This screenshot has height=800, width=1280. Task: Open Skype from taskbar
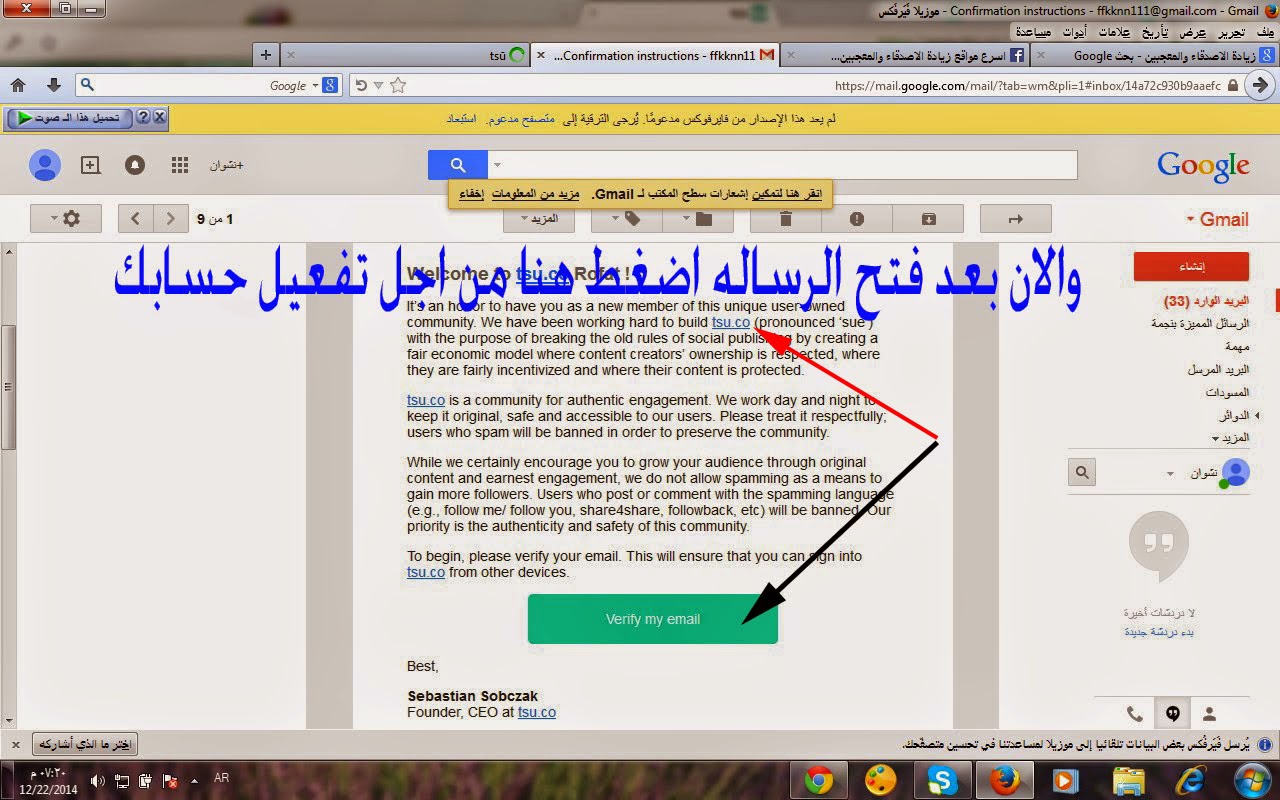941,779
